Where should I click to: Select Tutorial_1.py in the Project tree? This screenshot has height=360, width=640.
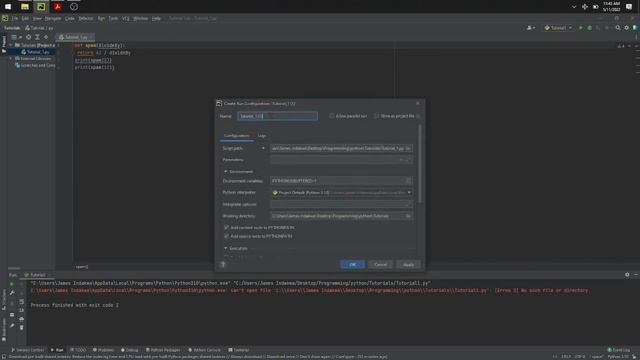coord(36,52)
